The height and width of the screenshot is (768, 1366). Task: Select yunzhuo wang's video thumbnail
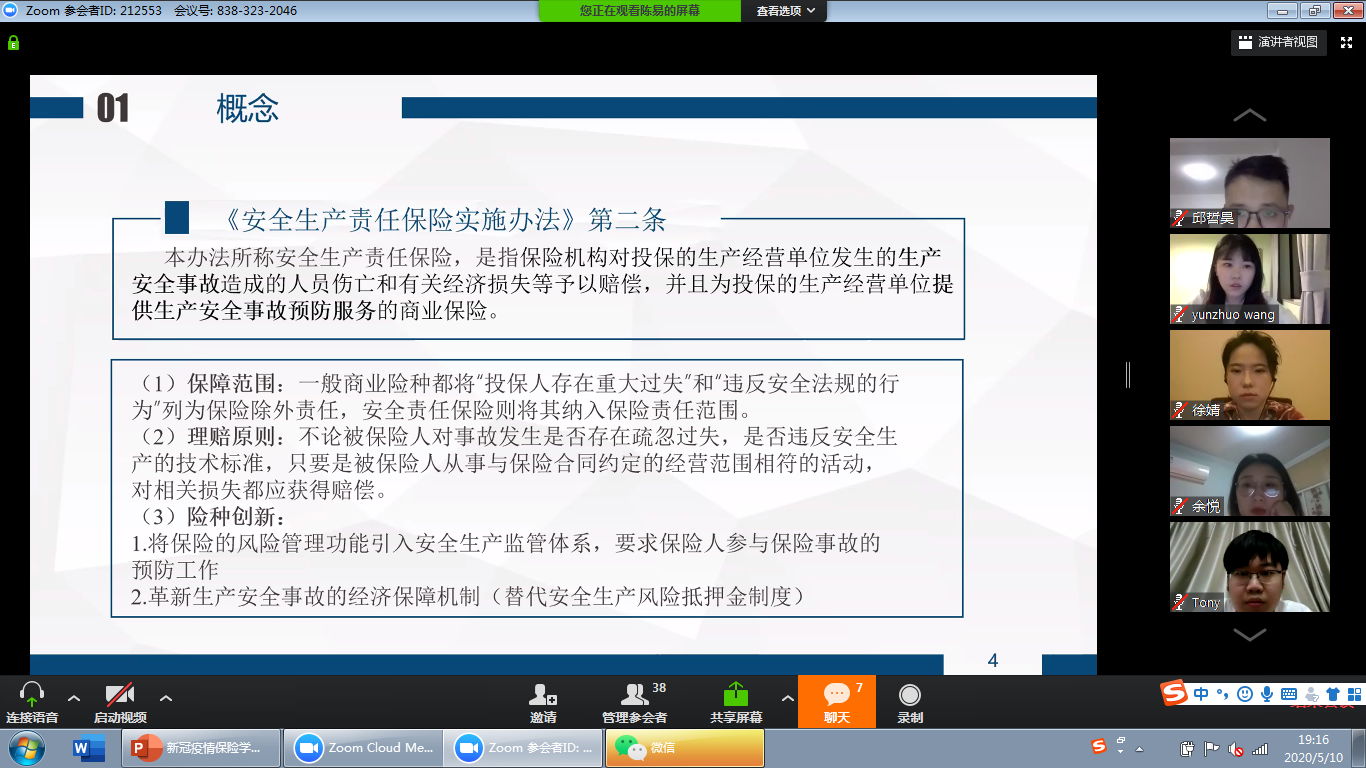[x=1249, y=279]
